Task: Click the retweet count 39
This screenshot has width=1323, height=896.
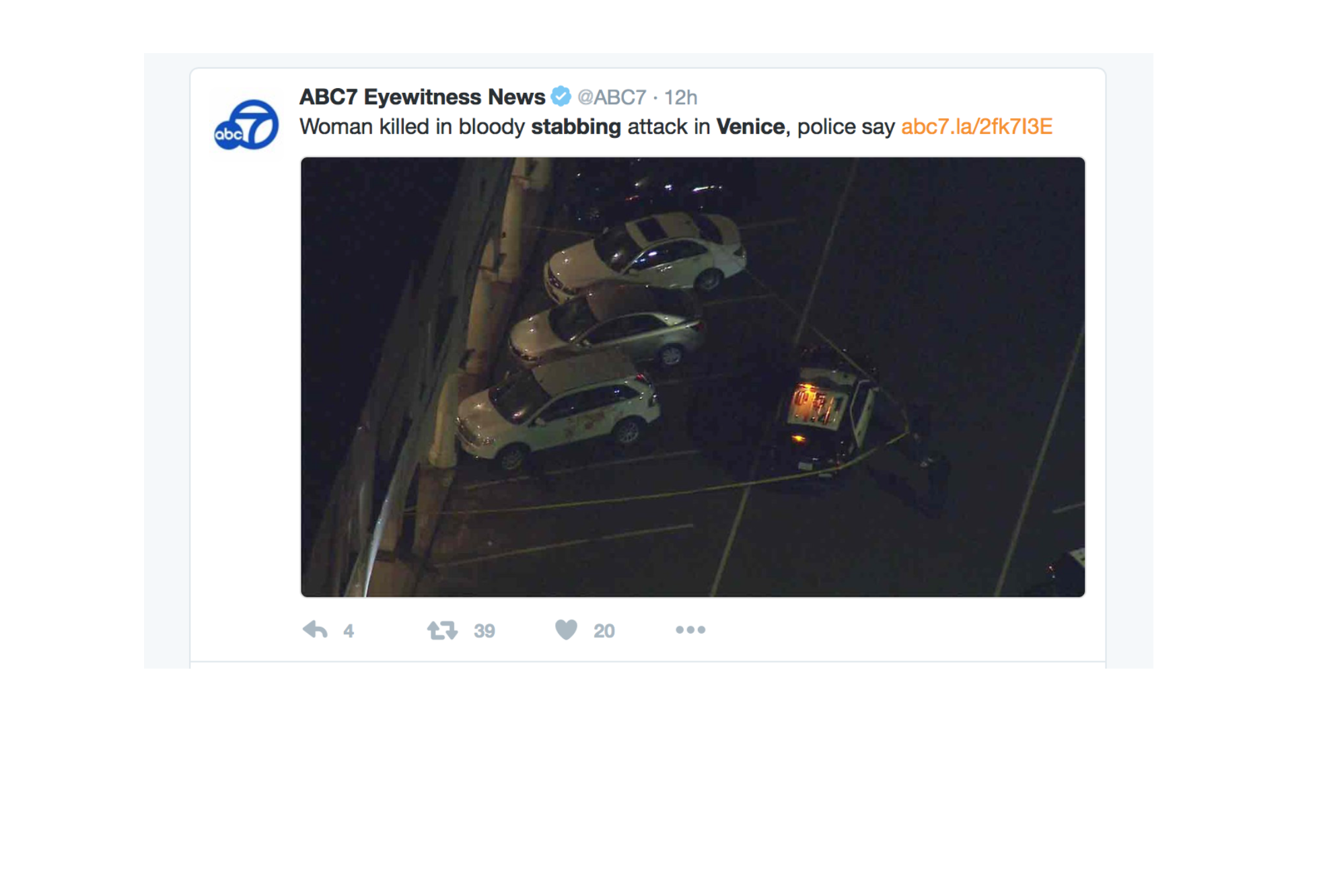Action: tap(485, 631)
